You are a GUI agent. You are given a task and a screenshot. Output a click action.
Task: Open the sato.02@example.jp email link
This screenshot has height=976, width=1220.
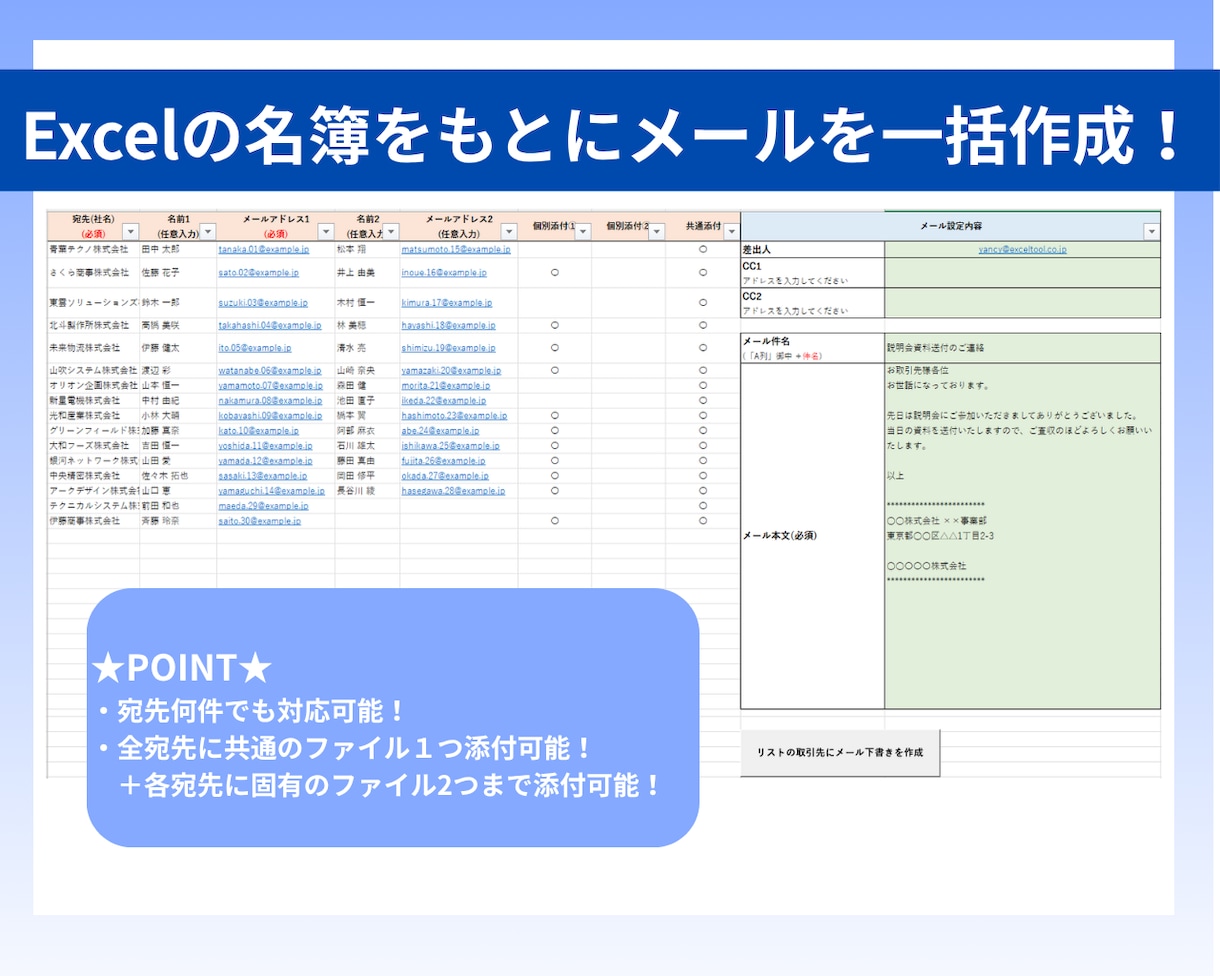click(x=259, y=272)
